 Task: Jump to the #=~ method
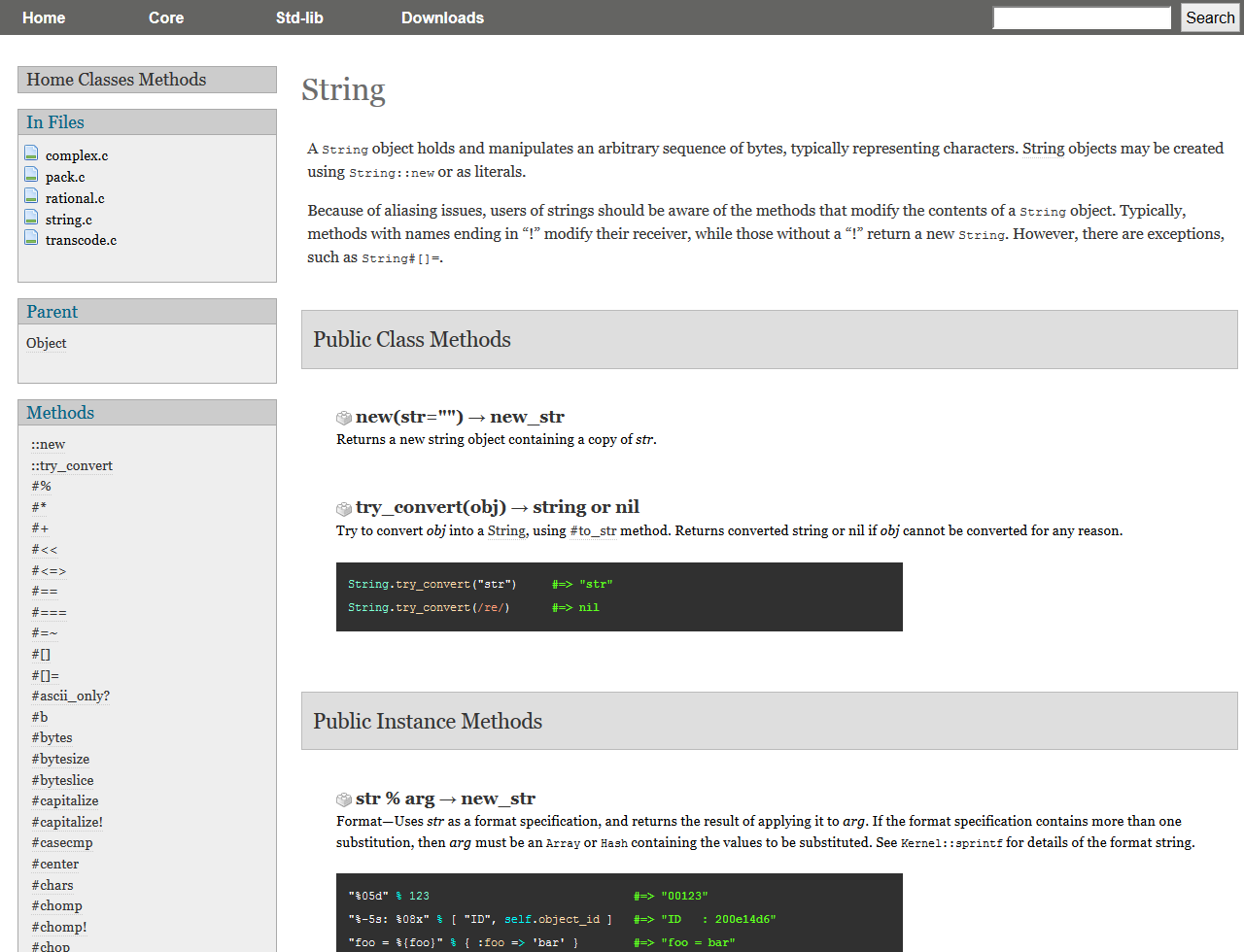(x=45, y=632)
